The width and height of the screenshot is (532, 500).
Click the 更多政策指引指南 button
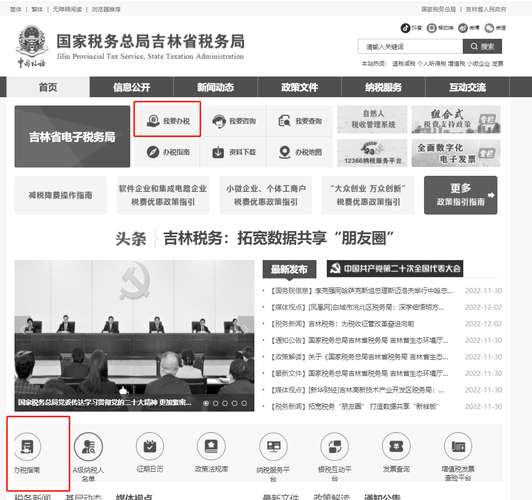pyautogui.click(x=460, y=195)
